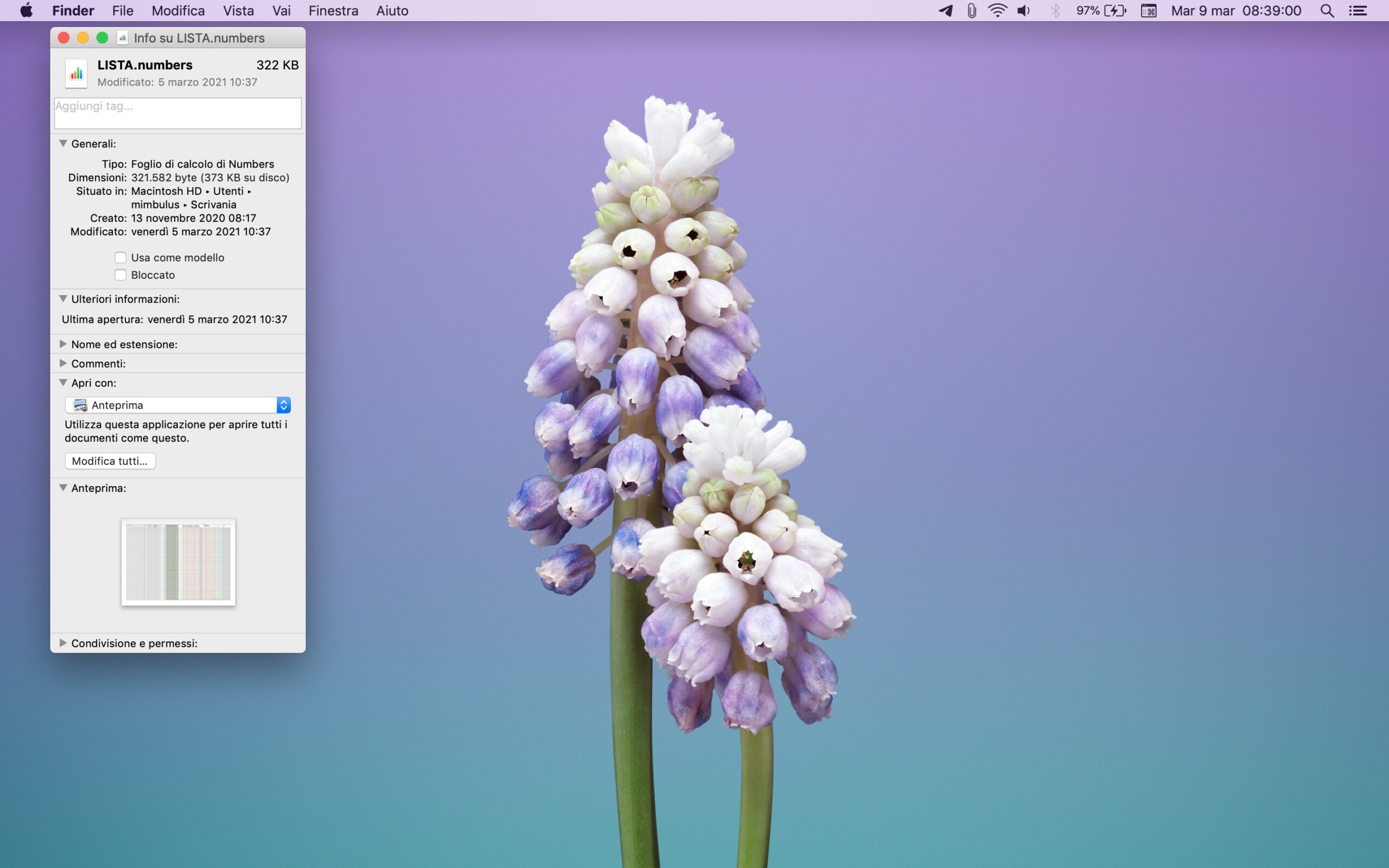Check the Bloccato checkbox

pos(120,275)
